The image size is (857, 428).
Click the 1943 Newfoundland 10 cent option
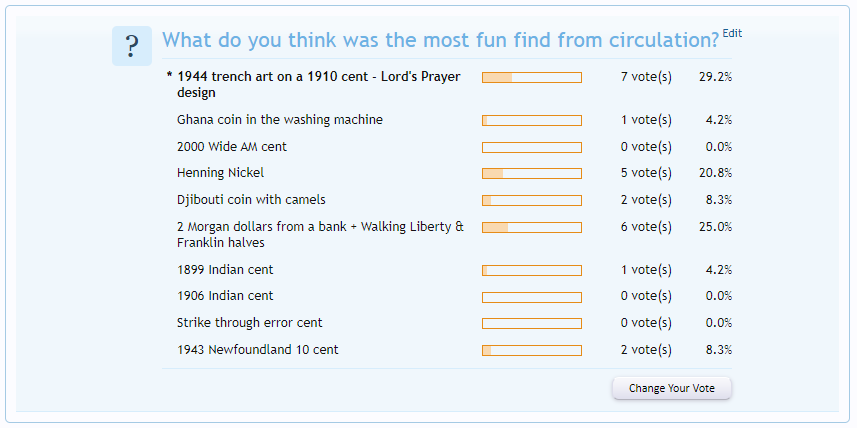pos(257,349)
